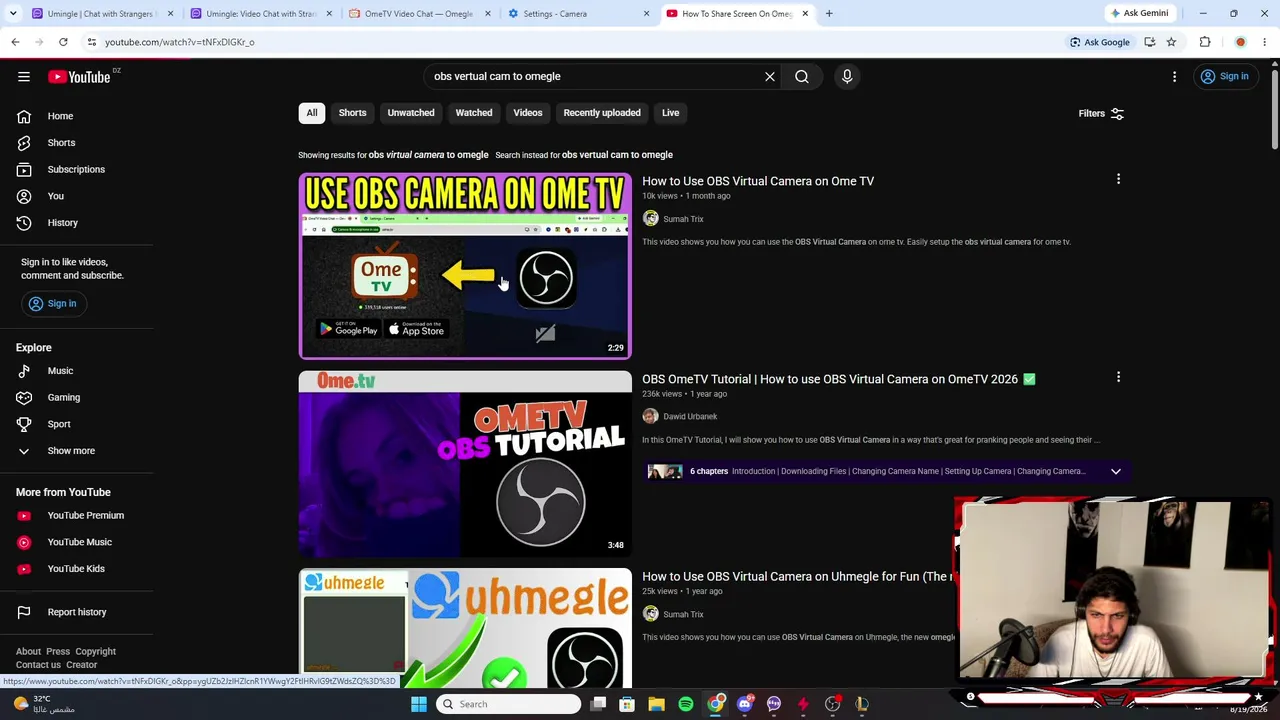Image resolution: width=1280 pixels, height=720 pixels.
Task: Open the Chrome three-dot menu
Action: (1265, 42)
